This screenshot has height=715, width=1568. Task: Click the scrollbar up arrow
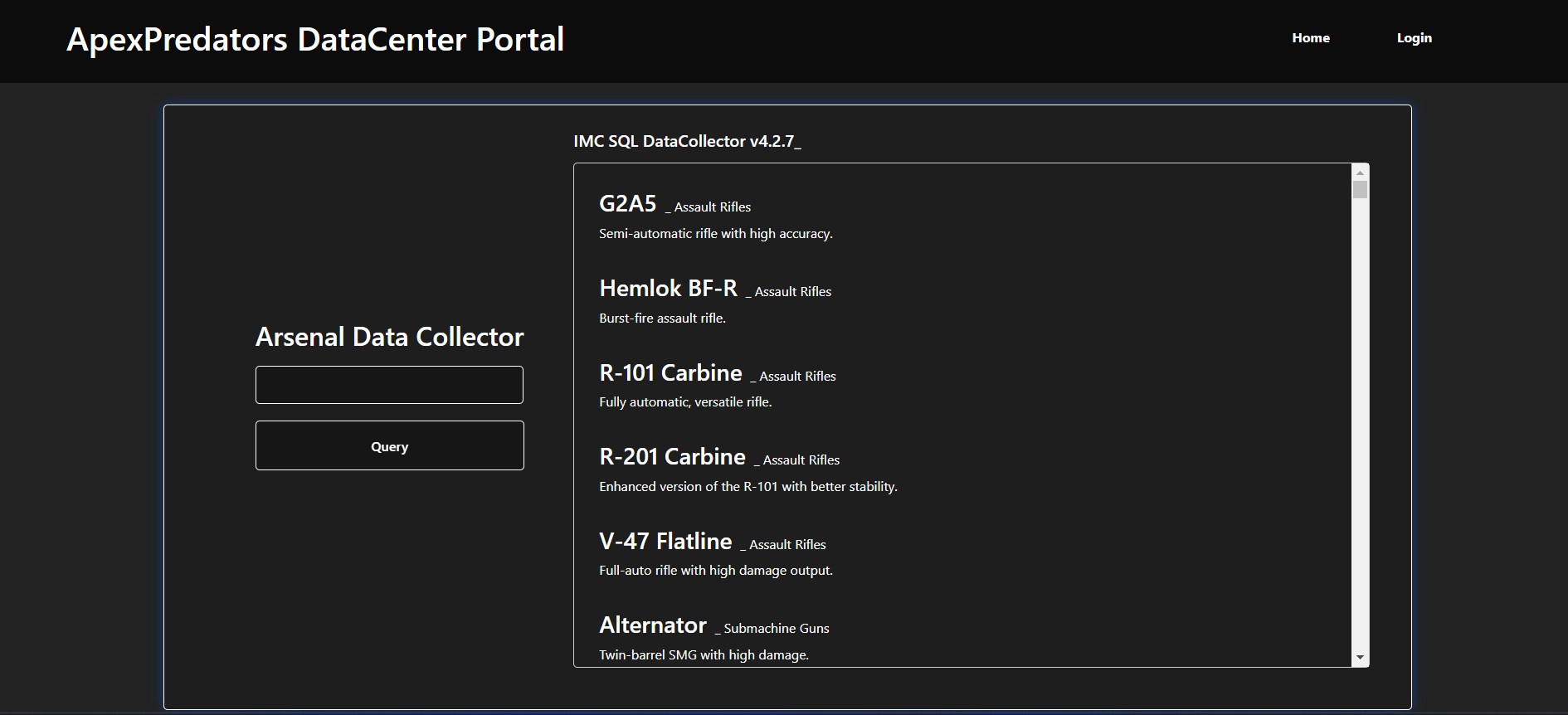pyautogui.click(x=1360, y=172)
